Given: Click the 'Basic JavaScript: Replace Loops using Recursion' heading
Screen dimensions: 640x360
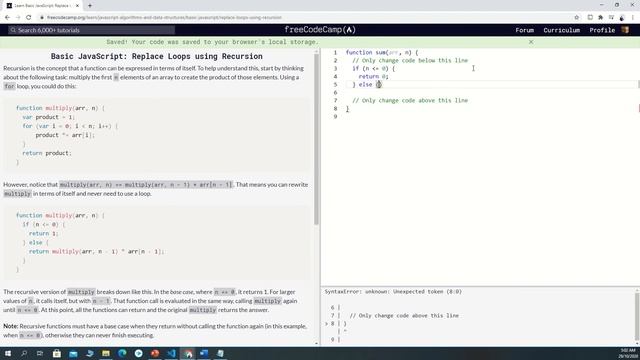Looking at the screenshot, I should point(157,56).
